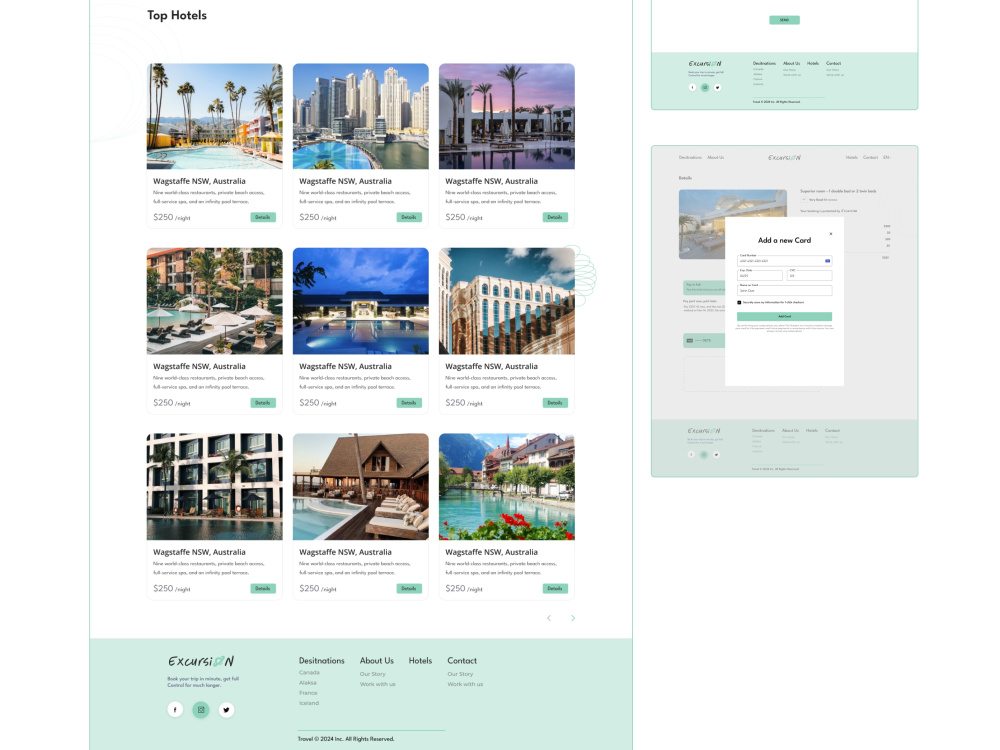Click the Twitter icon in the Top Hotels page footer
1000x750 pixels.
226,709
